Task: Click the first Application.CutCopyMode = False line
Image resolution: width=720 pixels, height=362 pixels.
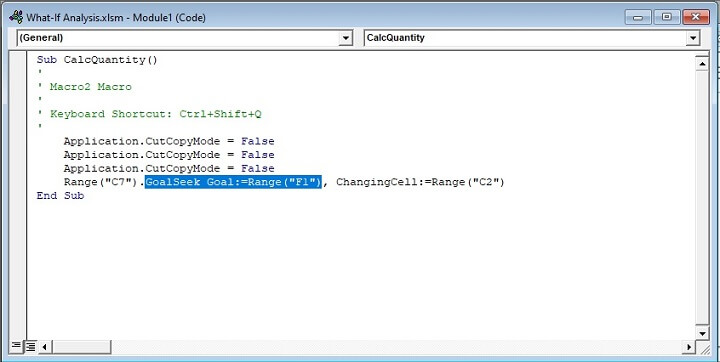Action: [169, 141]
